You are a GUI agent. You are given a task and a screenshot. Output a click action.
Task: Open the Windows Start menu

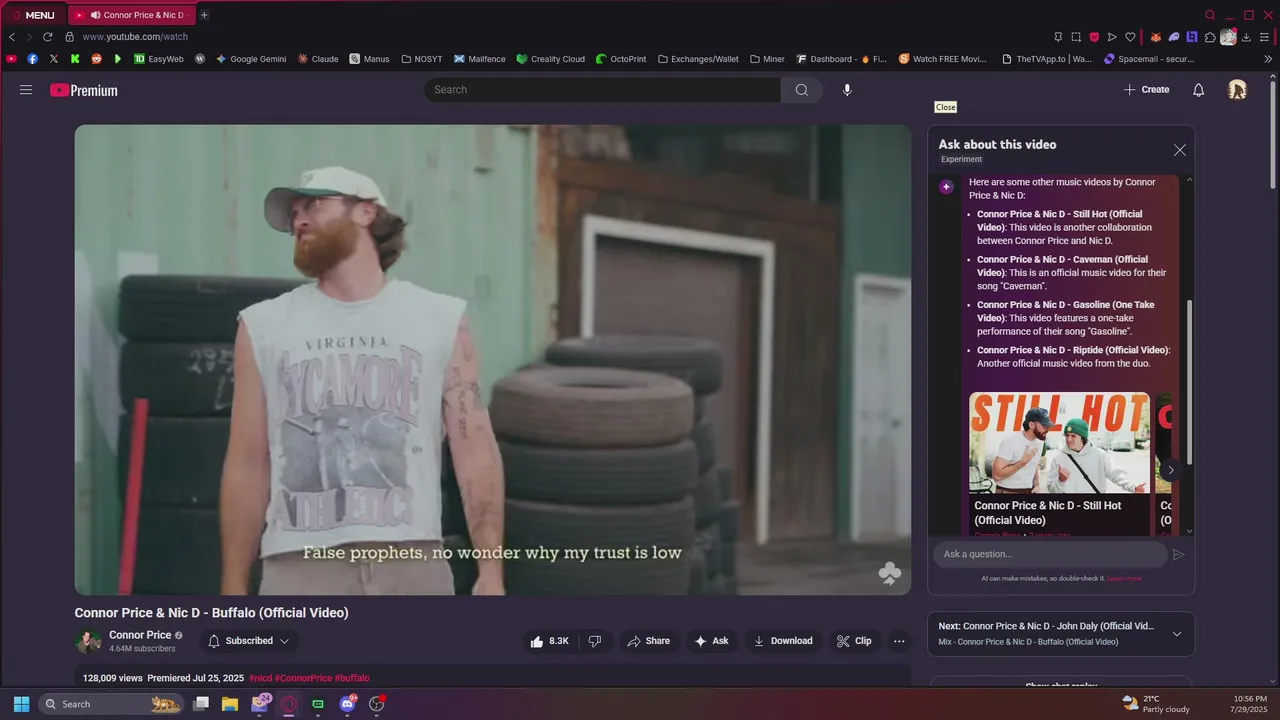[21, 704]
